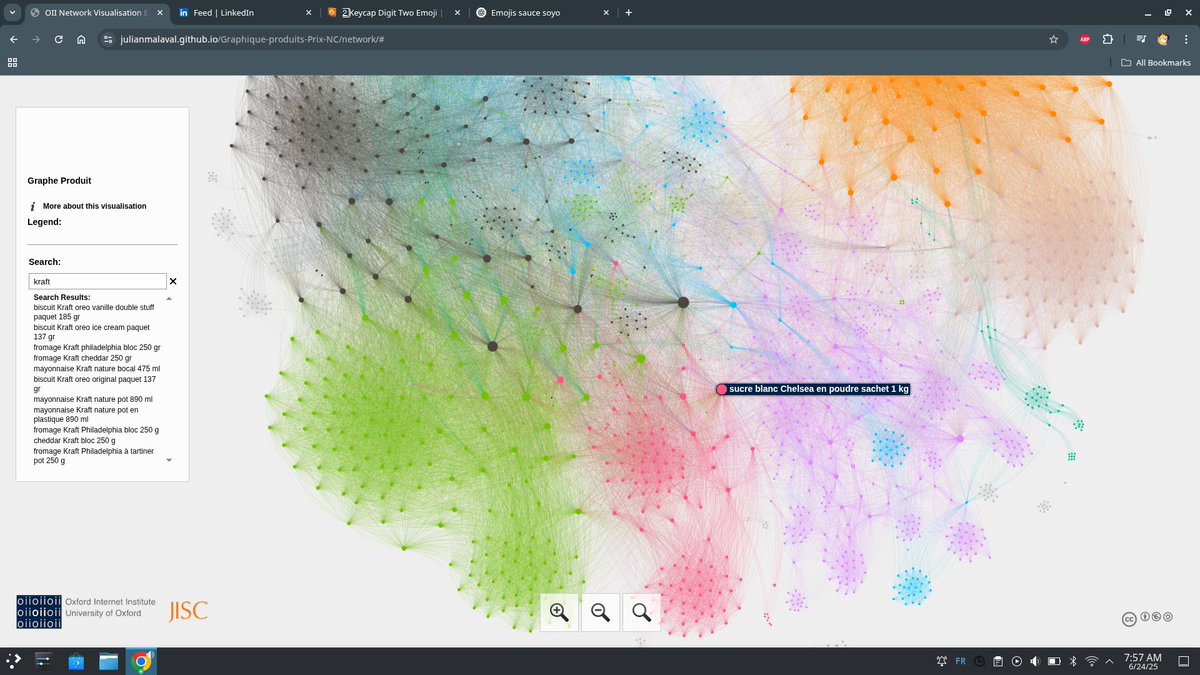Image resolution: width=1200 pixels, height=675 pixels.
Task: Focus the search field containing kraft
Action: pos(97,282)
